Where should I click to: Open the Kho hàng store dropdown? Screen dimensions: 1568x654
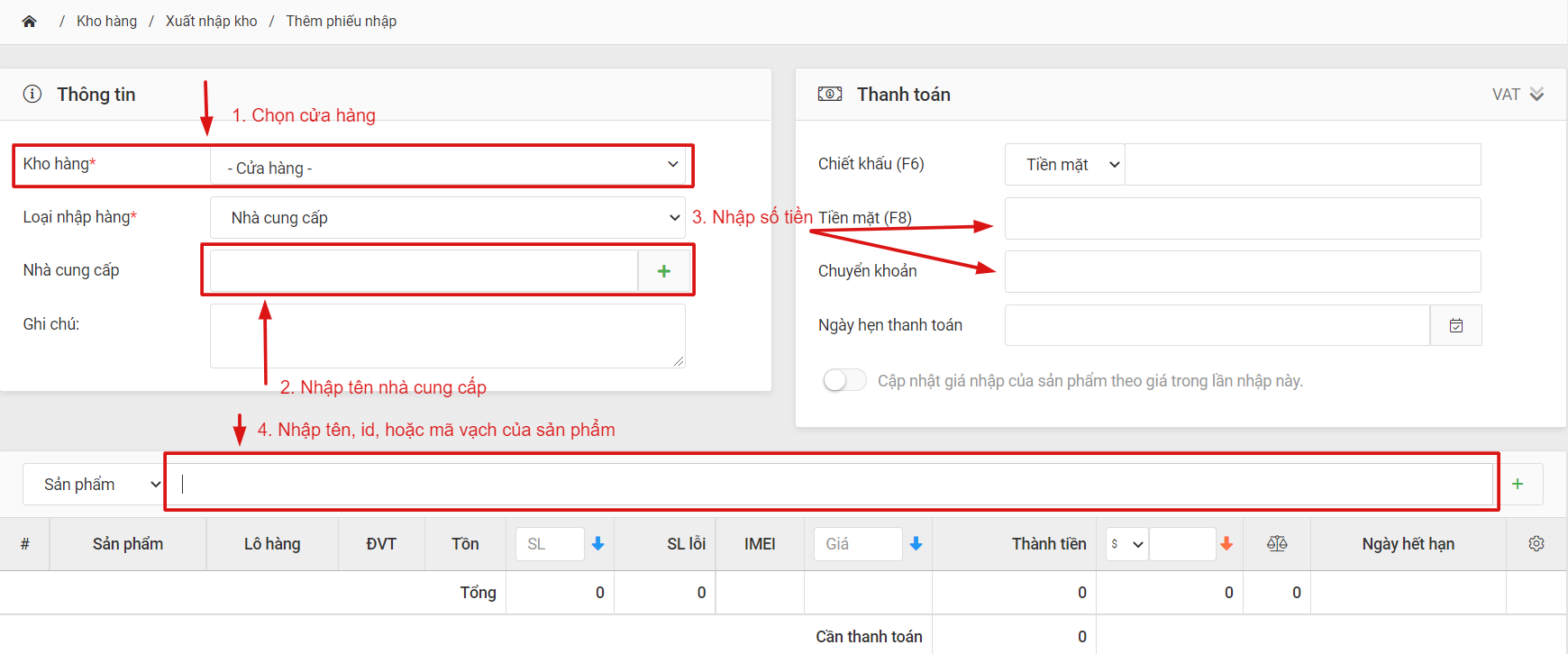[448, 167]
